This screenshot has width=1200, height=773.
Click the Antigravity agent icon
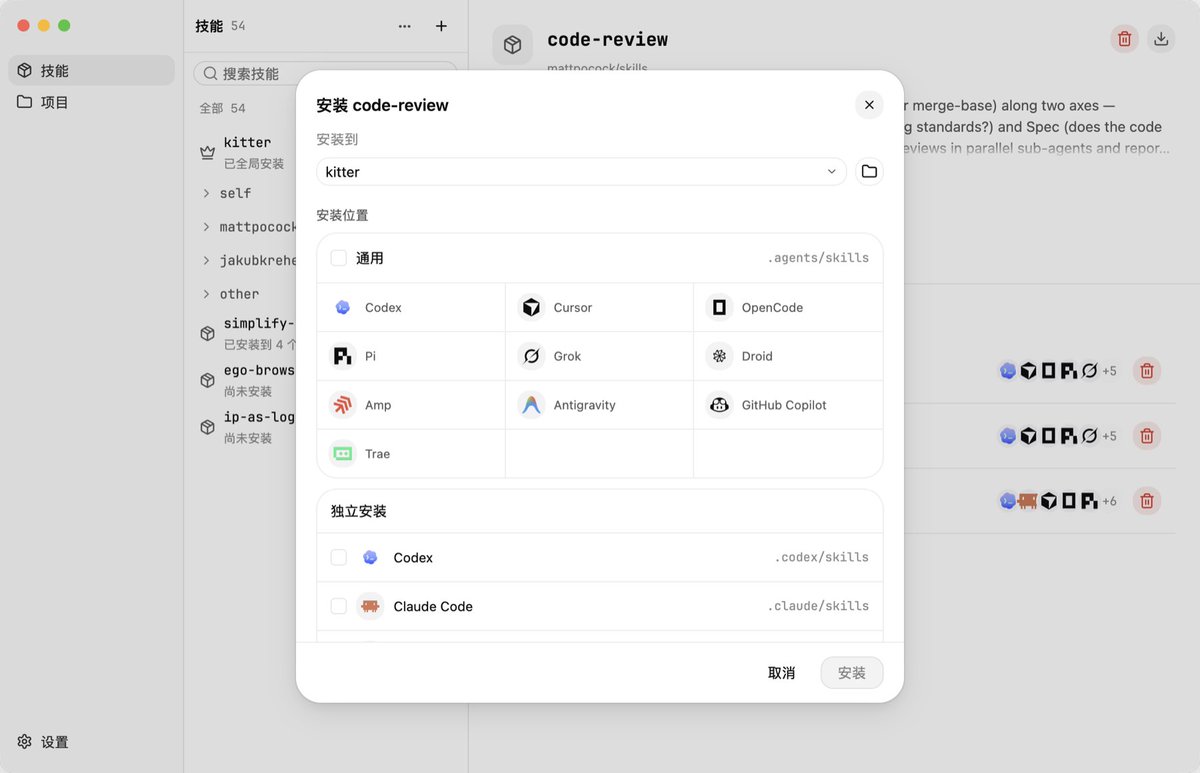tap(531, 405)
